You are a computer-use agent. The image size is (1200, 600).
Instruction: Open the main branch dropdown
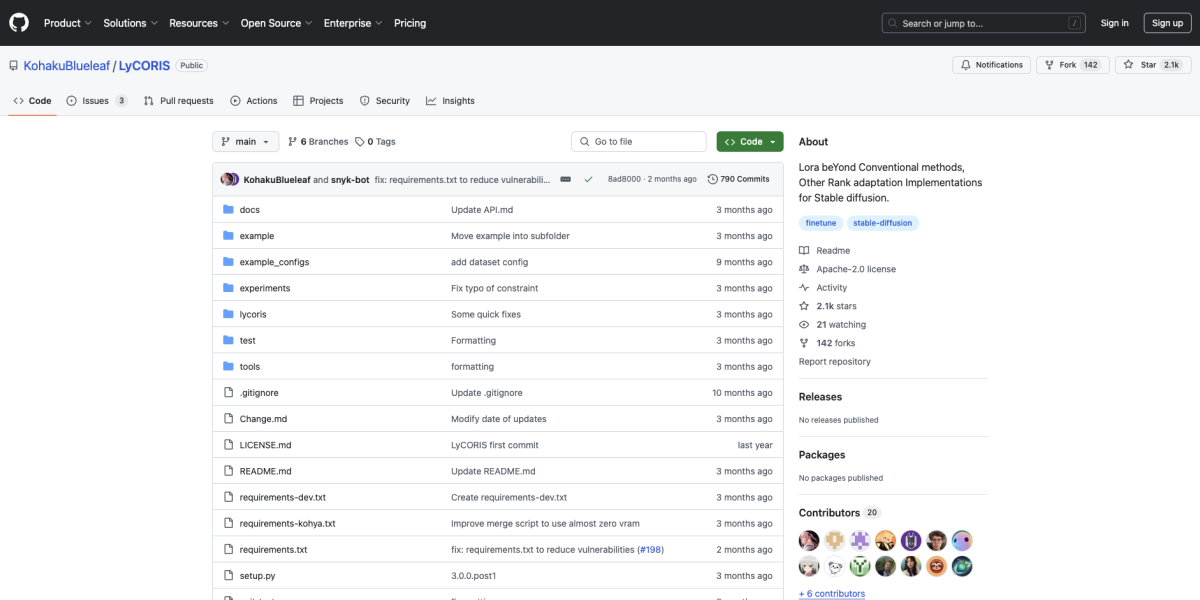pyautogui.click(x=244, y=142)
